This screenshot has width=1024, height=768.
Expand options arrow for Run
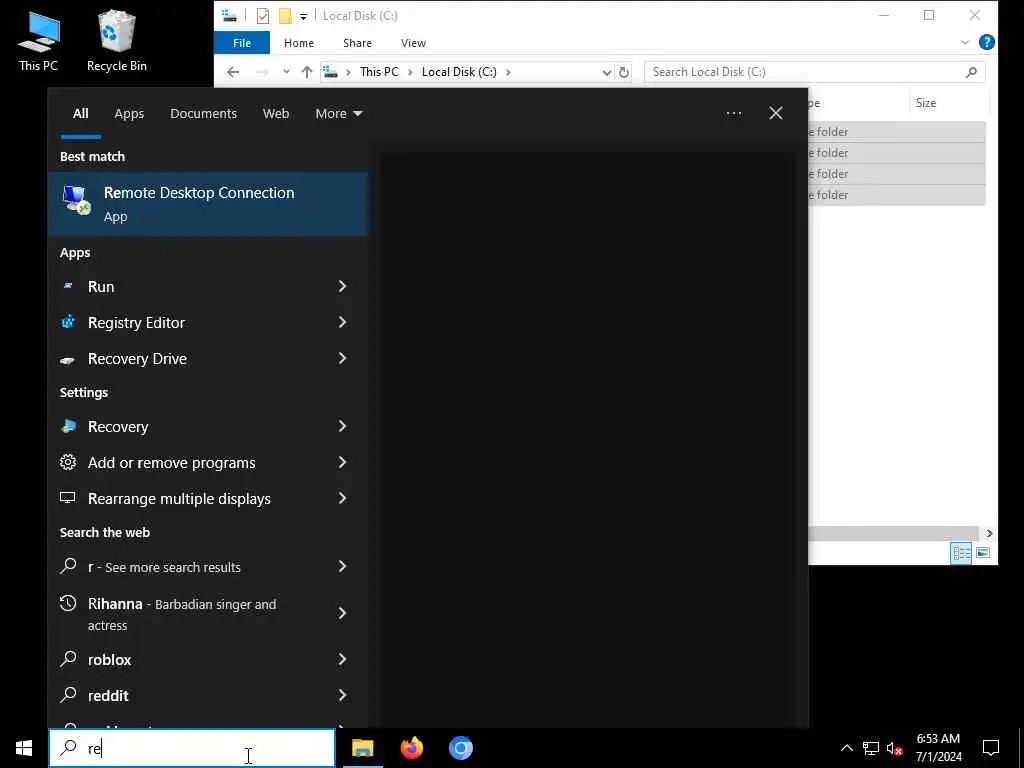click(342, 287)
